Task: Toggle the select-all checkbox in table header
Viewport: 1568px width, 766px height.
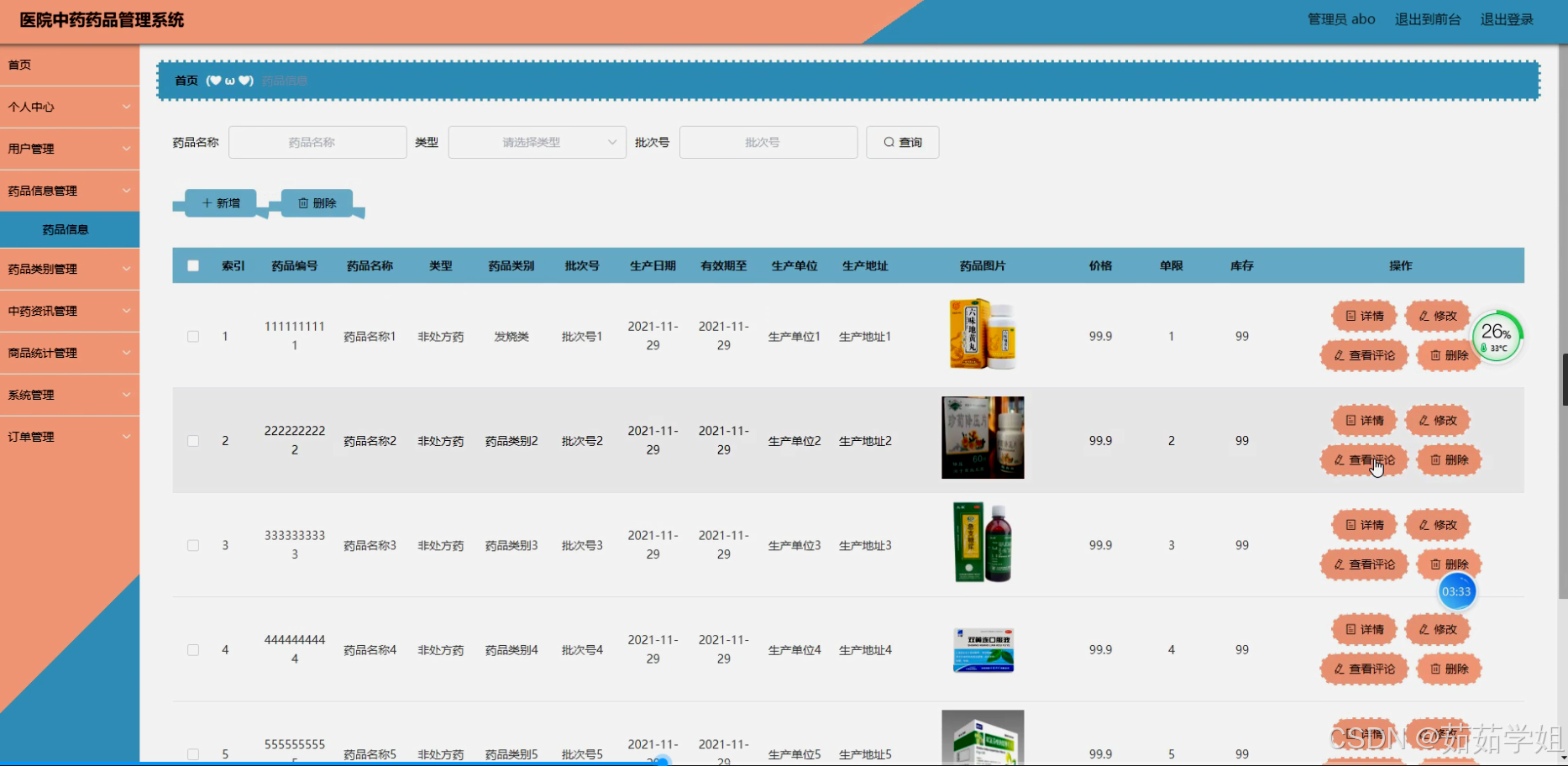Action: click(192, 265)
